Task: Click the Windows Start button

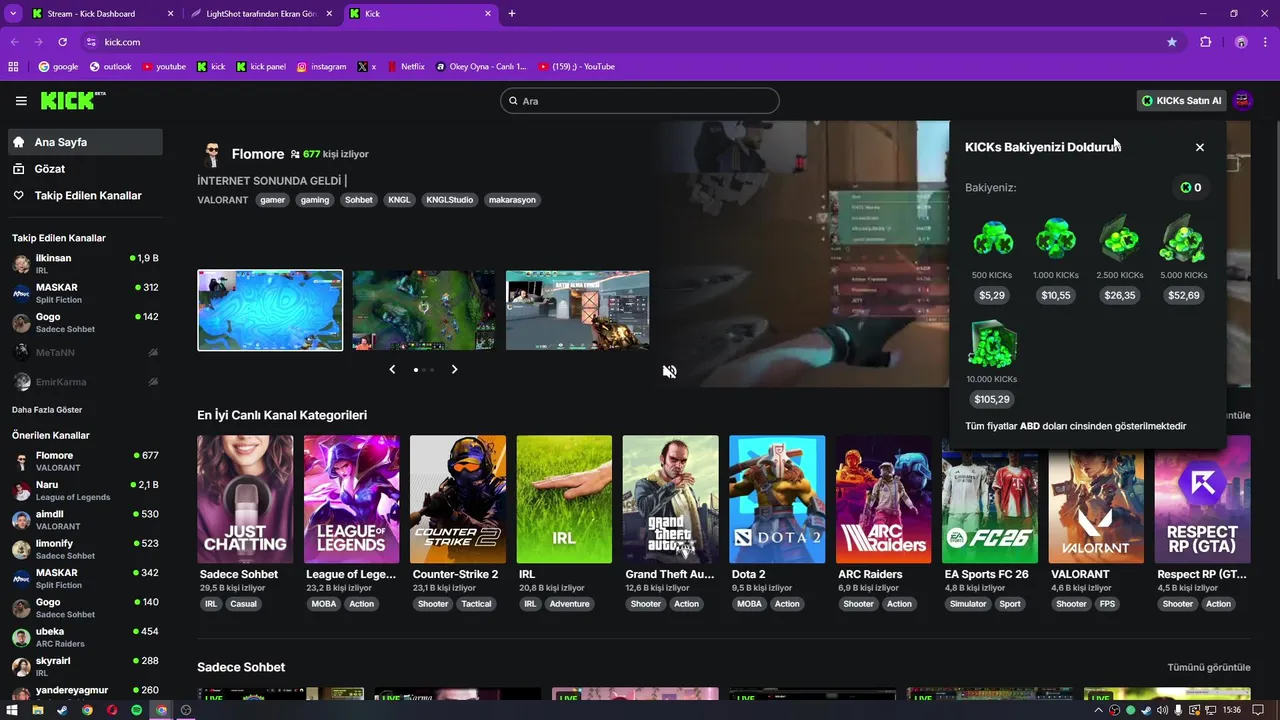Action: tap(12, 710)
